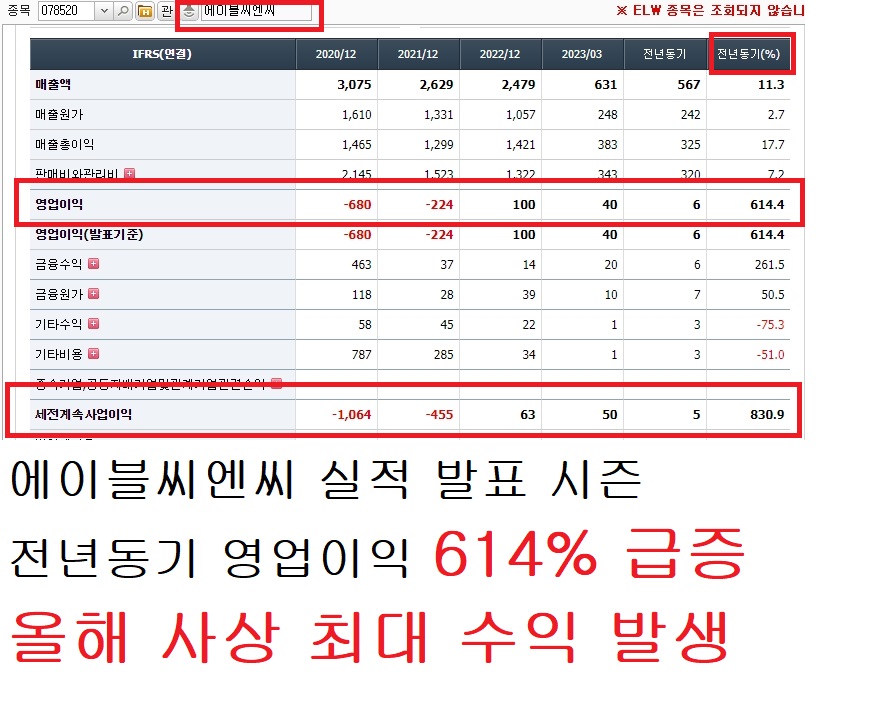Click the 3,075 sales value for 2020/12

(x=354, y=85)
